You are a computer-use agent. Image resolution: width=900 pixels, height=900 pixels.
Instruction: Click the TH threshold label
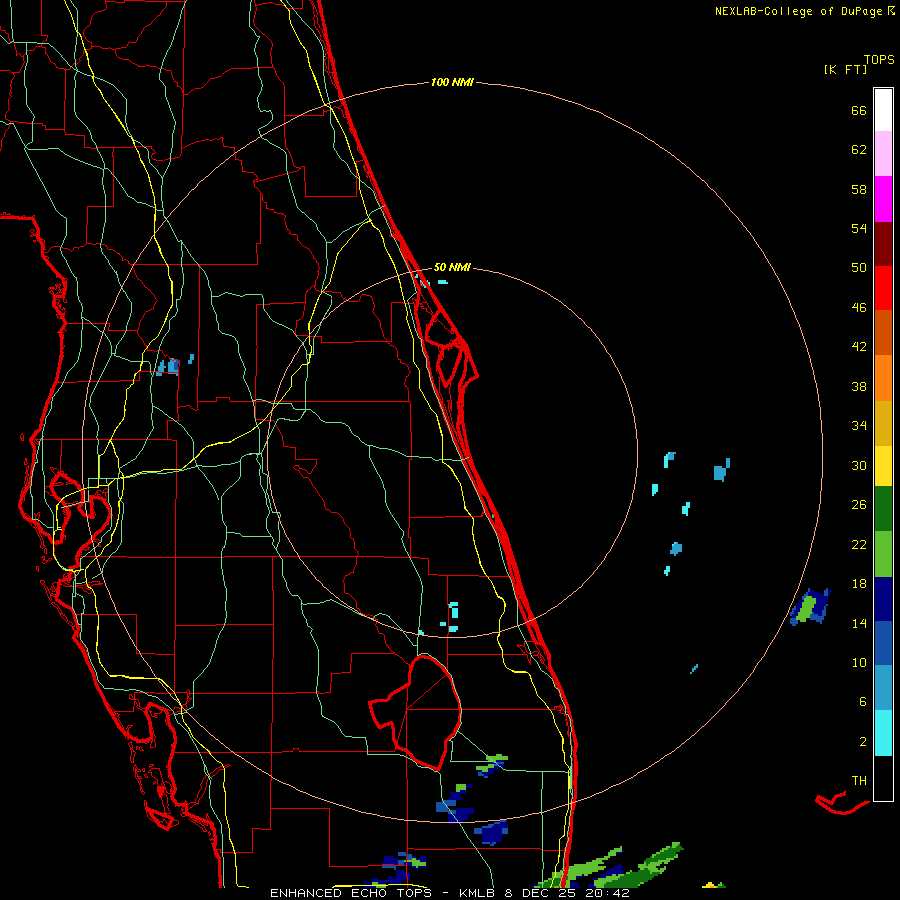pyautogui.click(x=859, y=781)
